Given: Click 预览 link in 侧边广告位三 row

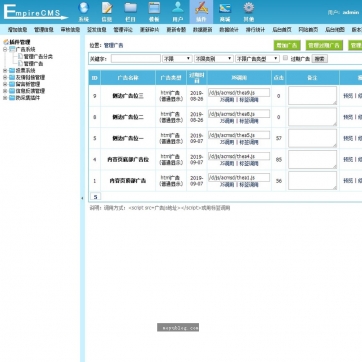Looking at the screenshot, I should 348,96.
